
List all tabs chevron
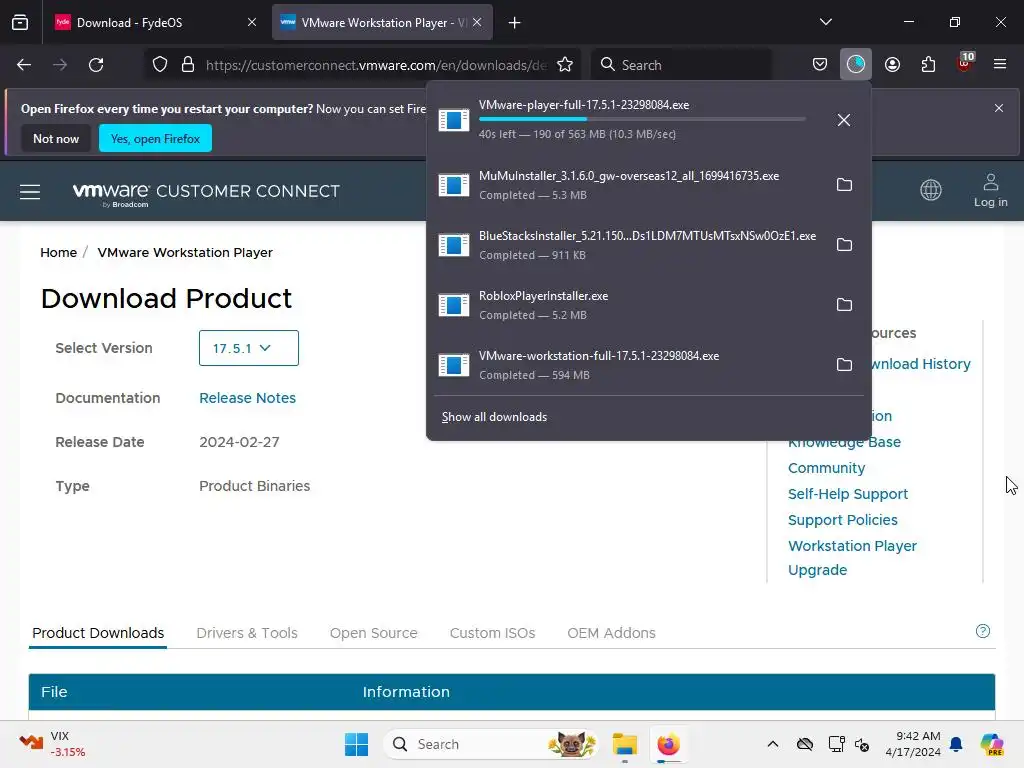[x=825, y=22]
